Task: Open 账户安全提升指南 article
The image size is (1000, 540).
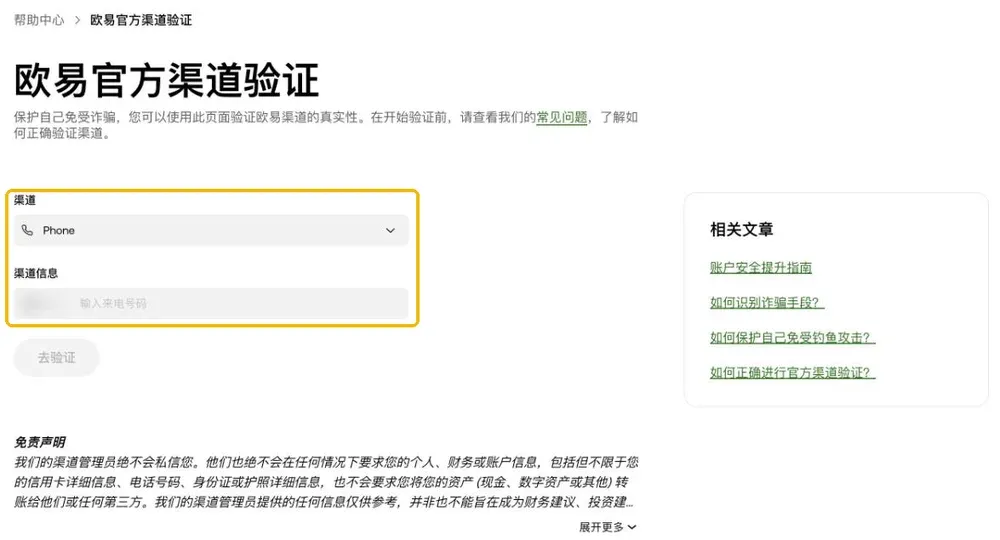Action: coord(761,268)
